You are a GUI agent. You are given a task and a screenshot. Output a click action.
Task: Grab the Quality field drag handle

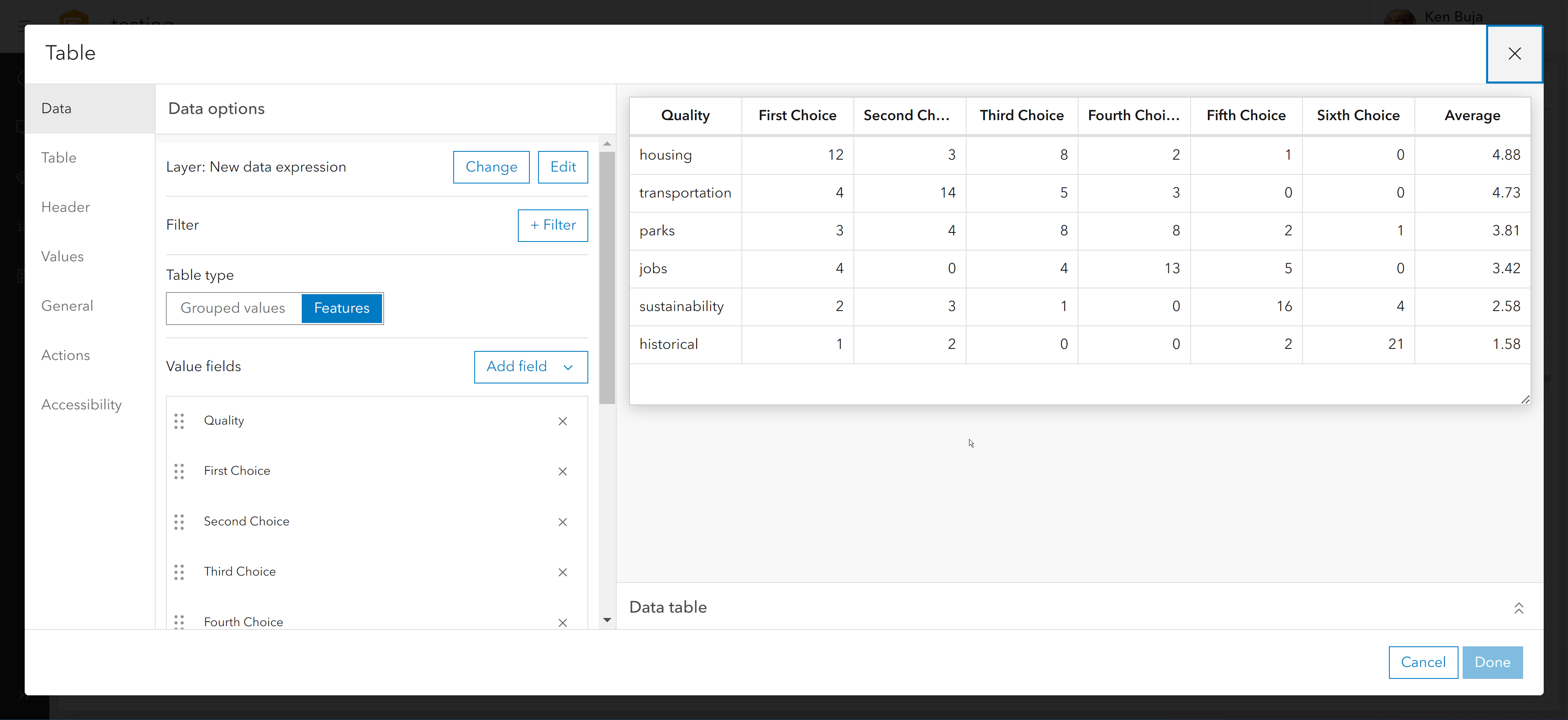click(179, 421)
